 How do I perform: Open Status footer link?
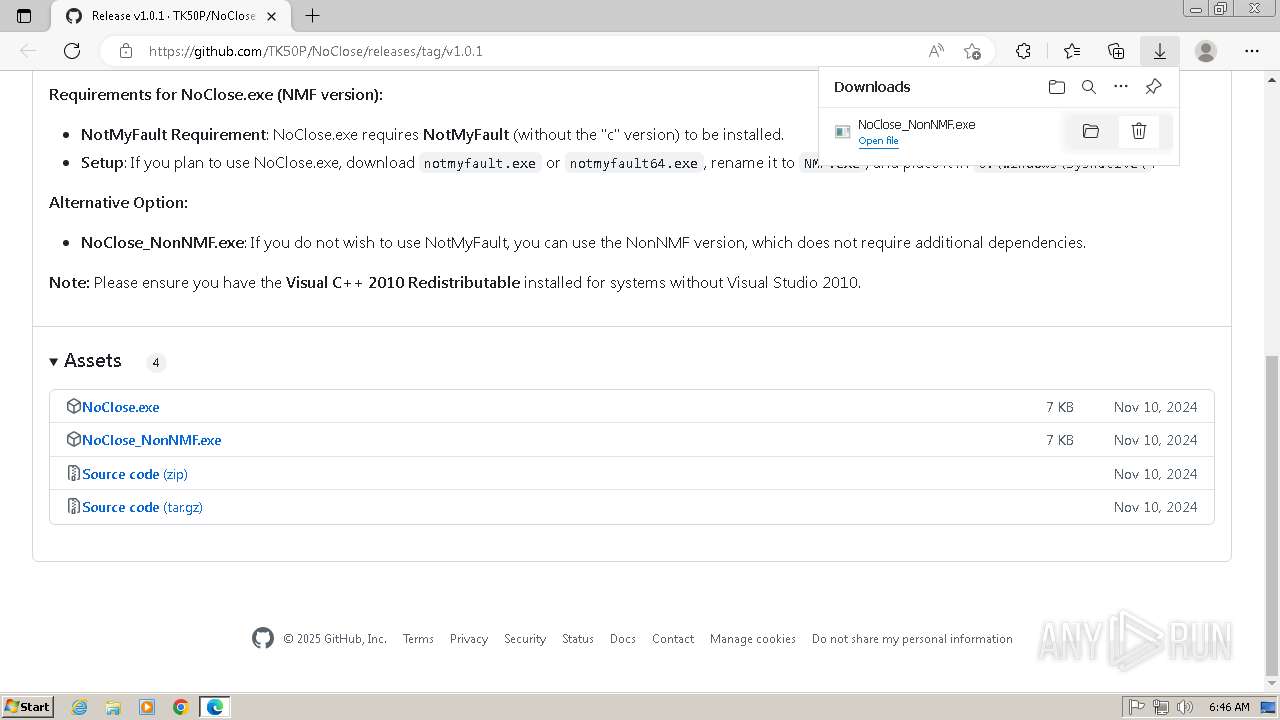tap(578, 639)
